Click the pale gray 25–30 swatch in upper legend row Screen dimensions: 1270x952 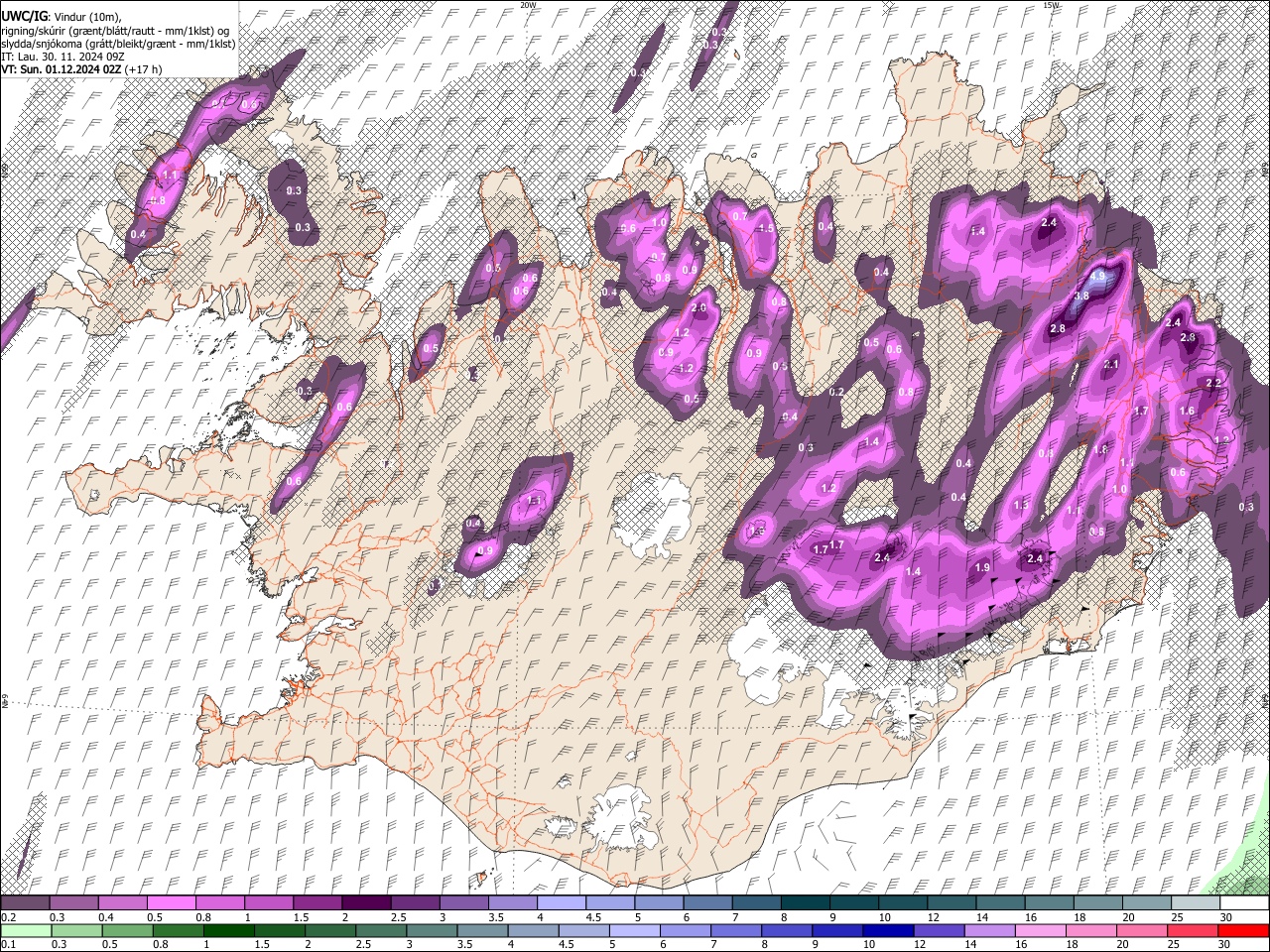(1198, 903)
